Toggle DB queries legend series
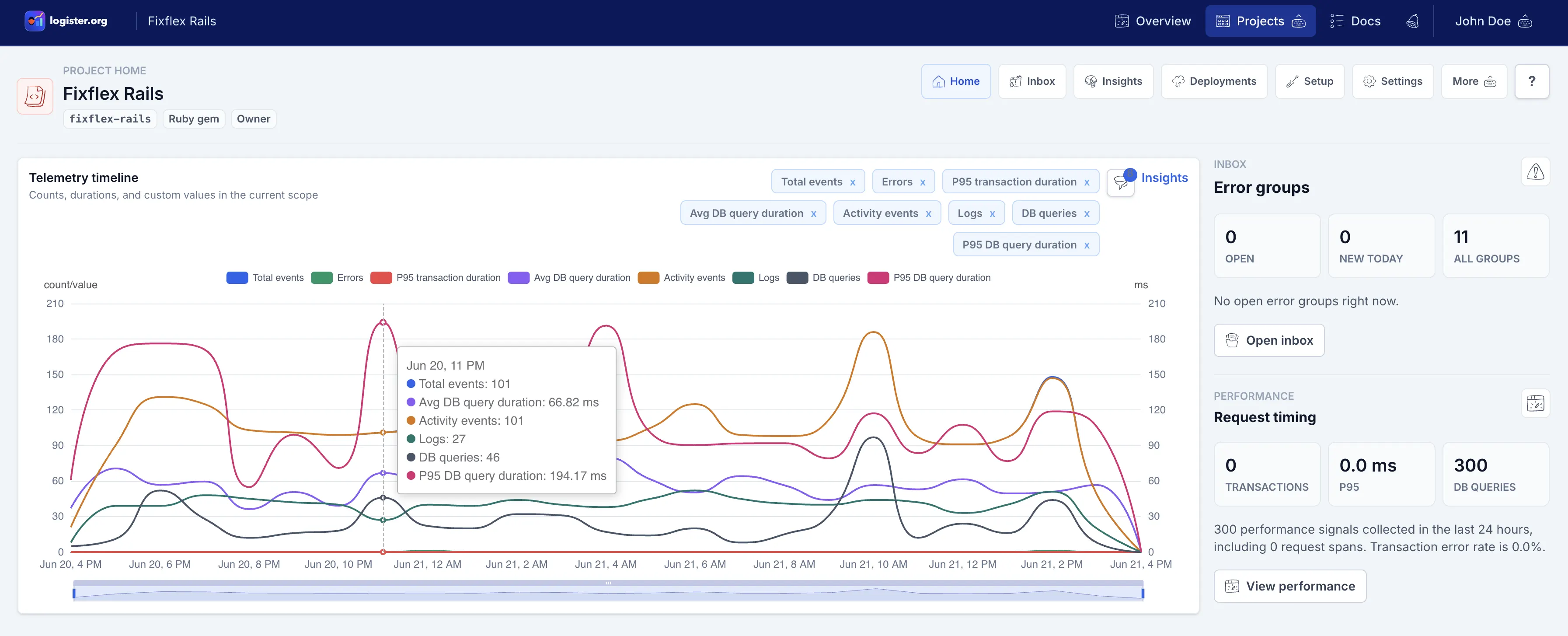This screenshot has width=1568, height=636. point(823,278)
